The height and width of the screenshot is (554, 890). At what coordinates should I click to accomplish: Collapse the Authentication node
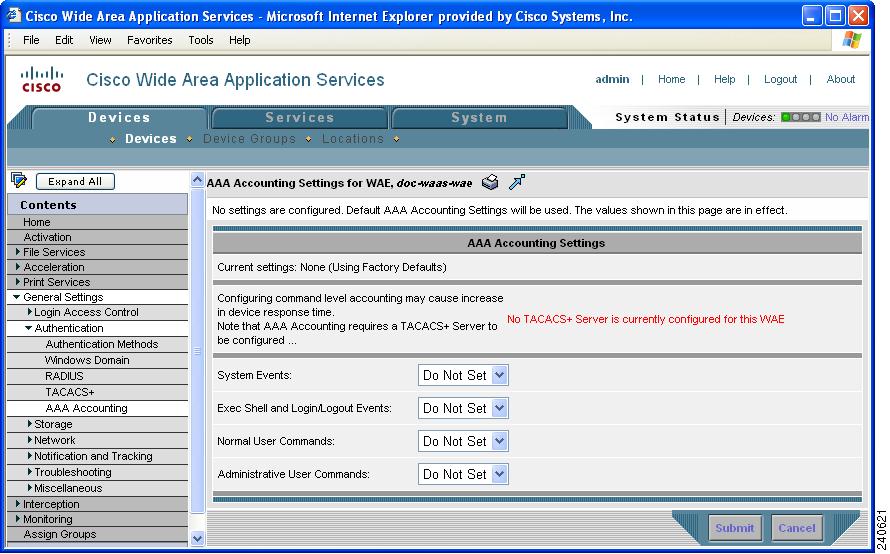coord(28,328)
